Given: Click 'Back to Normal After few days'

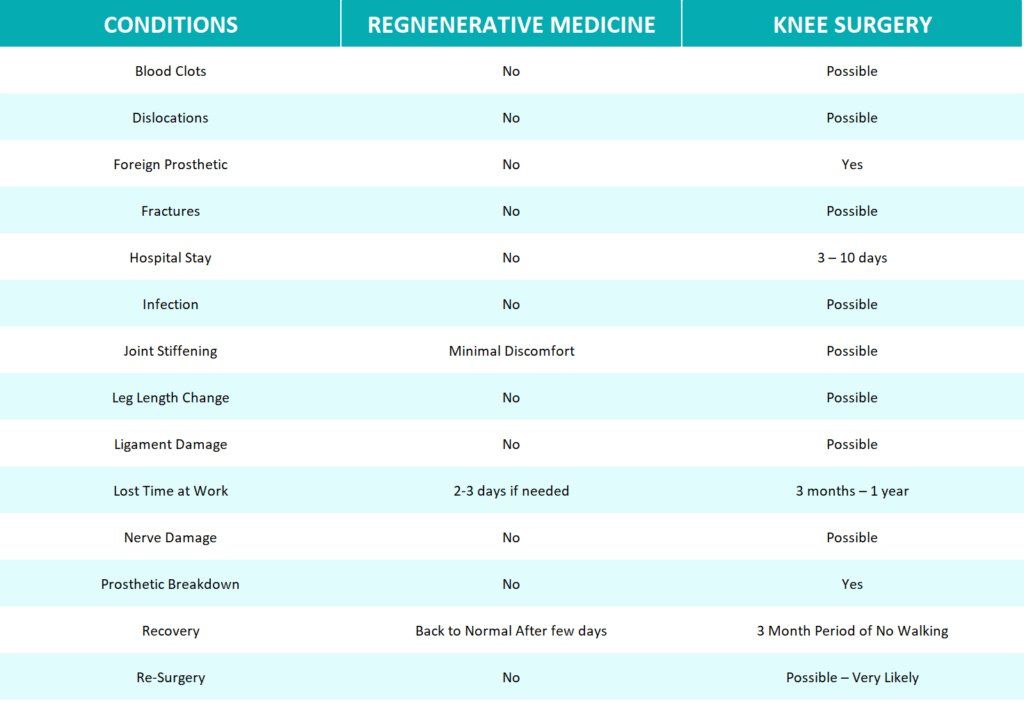Looking at the screenshot, I should click(x=511, y=631).
